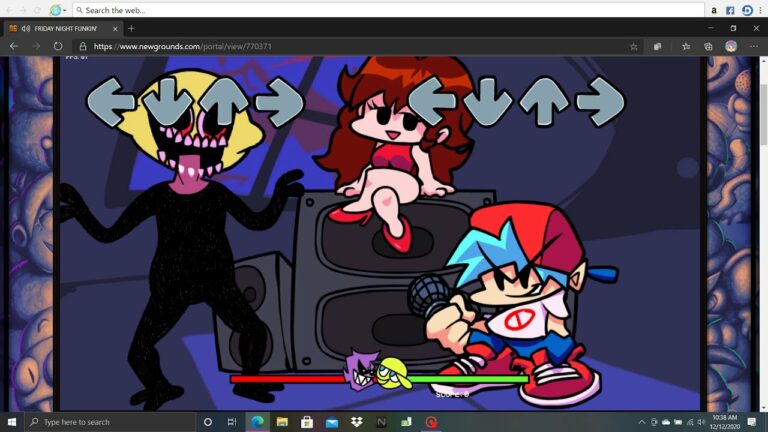Viewport: 768px width, 432px height.
Task: Open Edge Collections
Action: point(708,47)
